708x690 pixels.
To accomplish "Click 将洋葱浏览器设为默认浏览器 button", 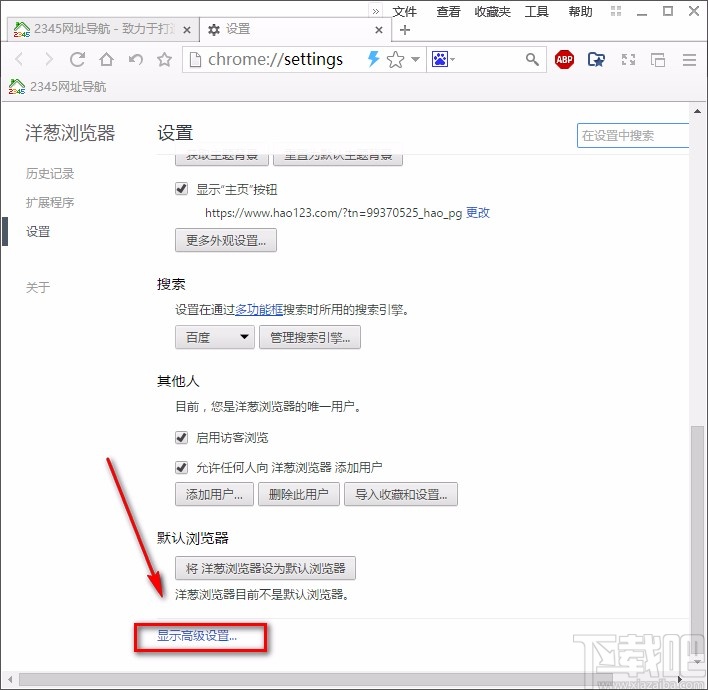I will tap(266, 568).
